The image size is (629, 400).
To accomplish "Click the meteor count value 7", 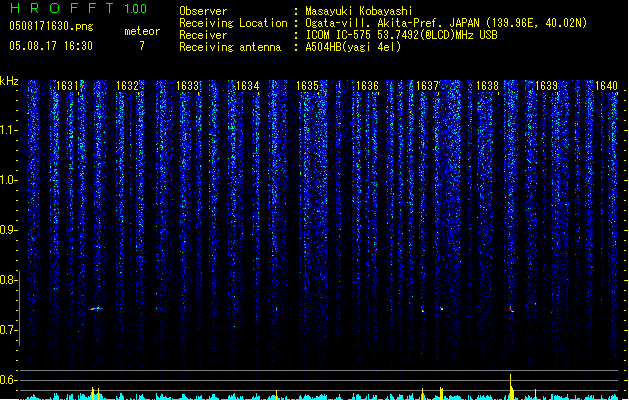I will click(142, 46).
